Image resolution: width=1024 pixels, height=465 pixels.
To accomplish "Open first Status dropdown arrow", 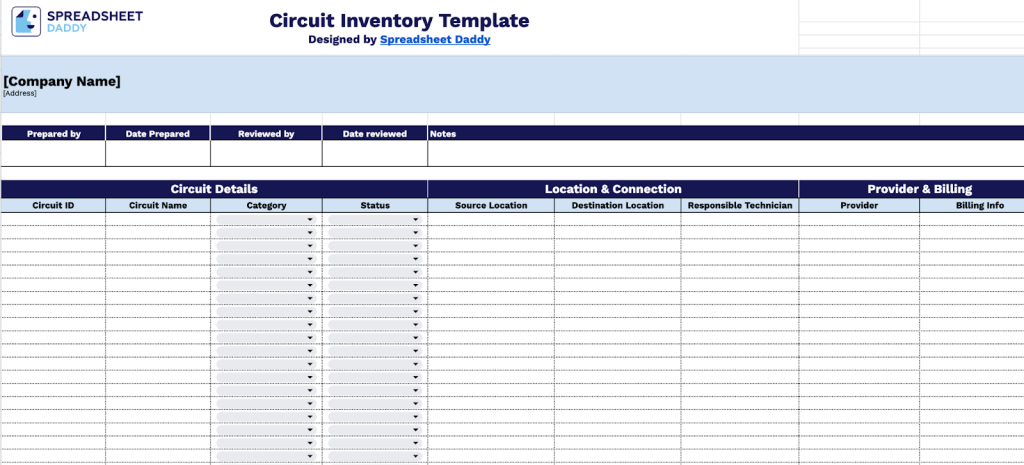I will pos(415,220).
